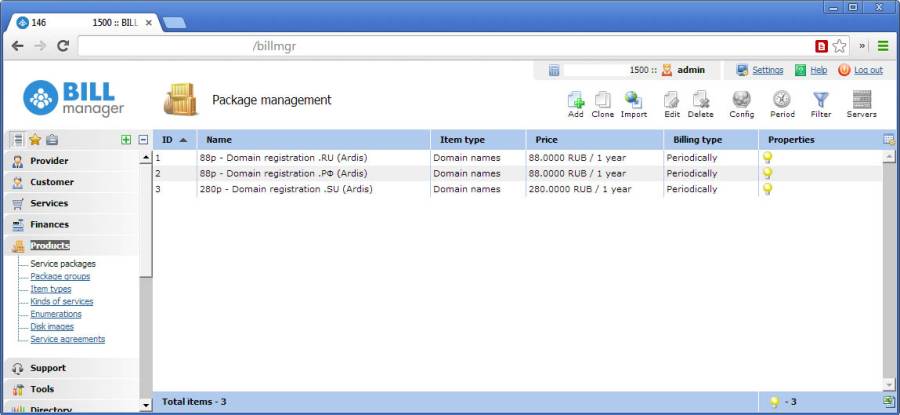The width and height of the screenshot is (900, 415).
Task: Open the Enumerations link
Action: [56, 314]
